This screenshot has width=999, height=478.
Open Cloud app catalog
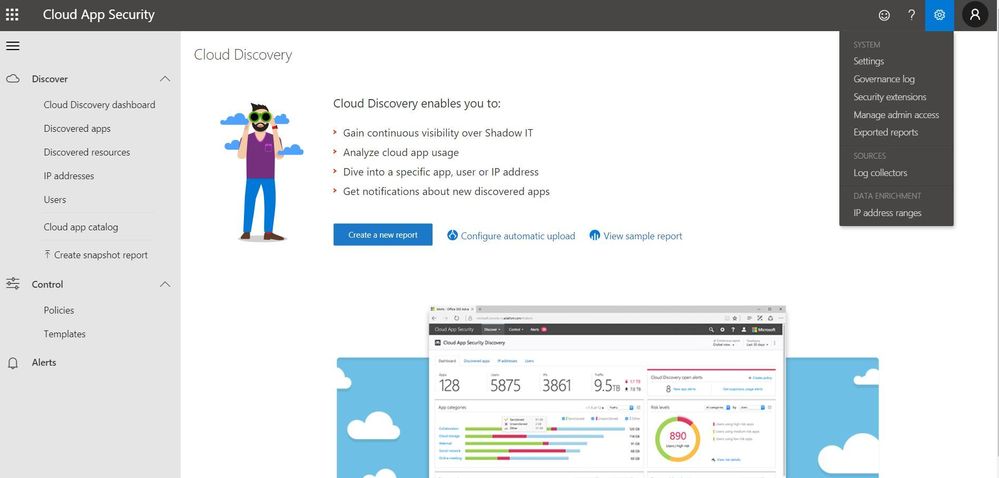(x=81, y=227)
